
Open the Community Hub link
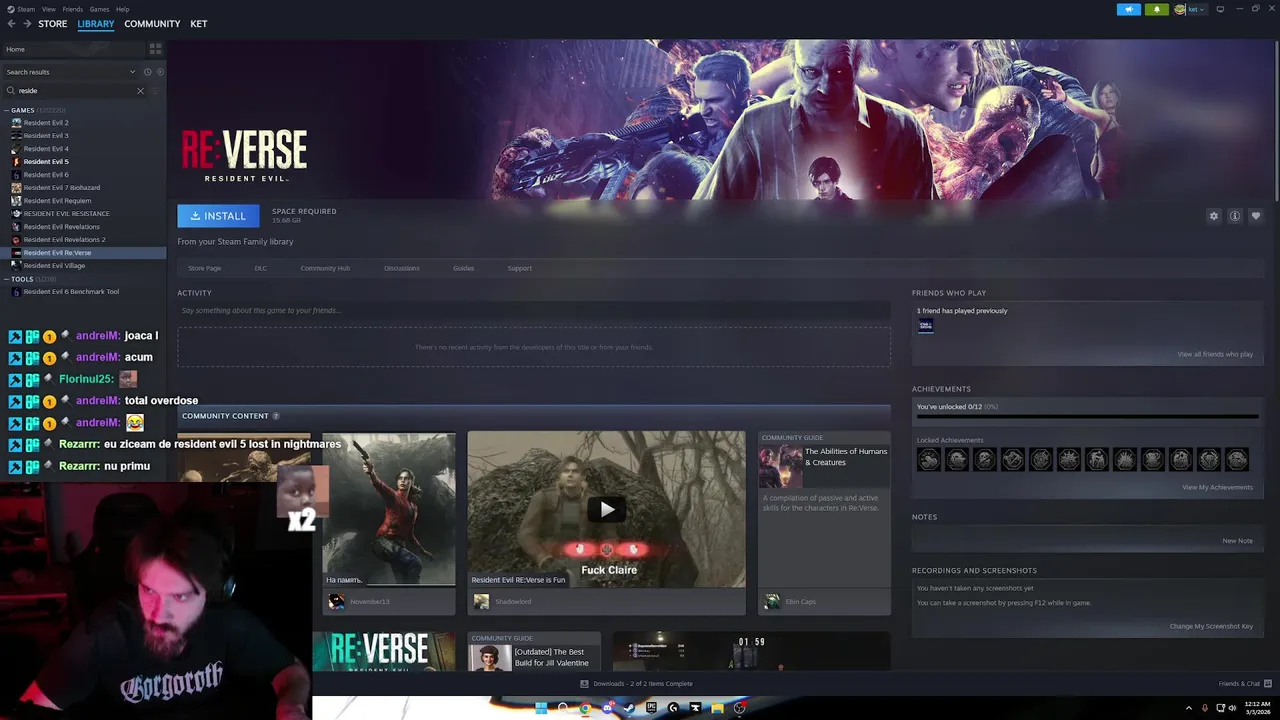325,268
